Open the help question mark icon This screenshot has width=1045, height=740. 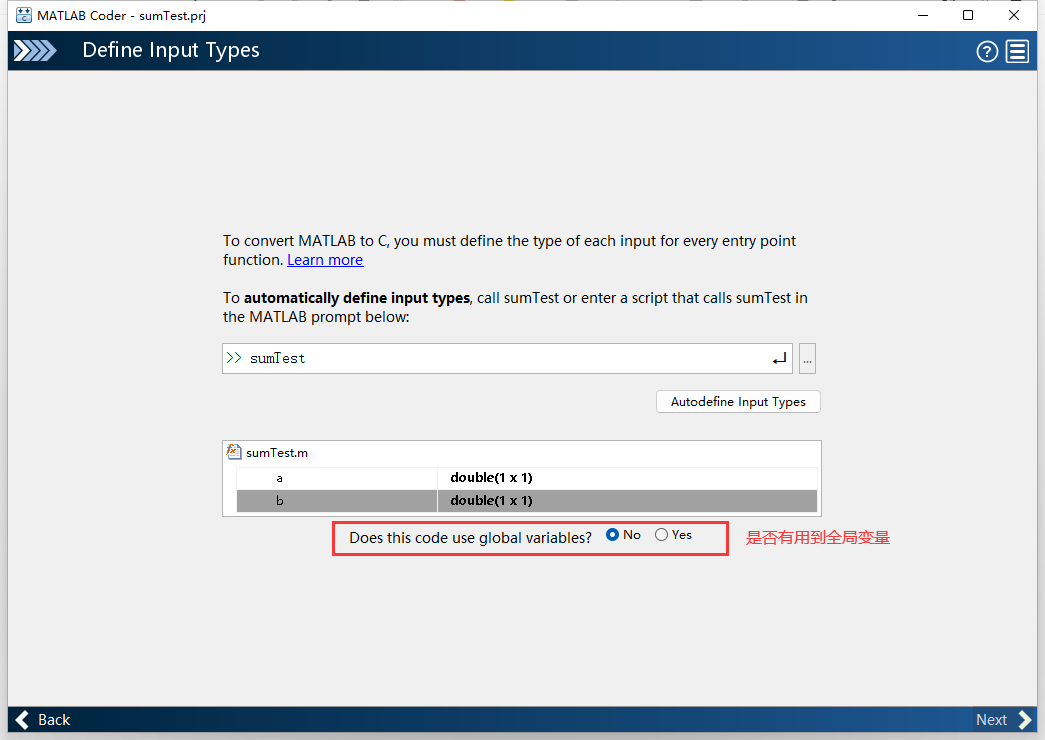coord(987,51)
